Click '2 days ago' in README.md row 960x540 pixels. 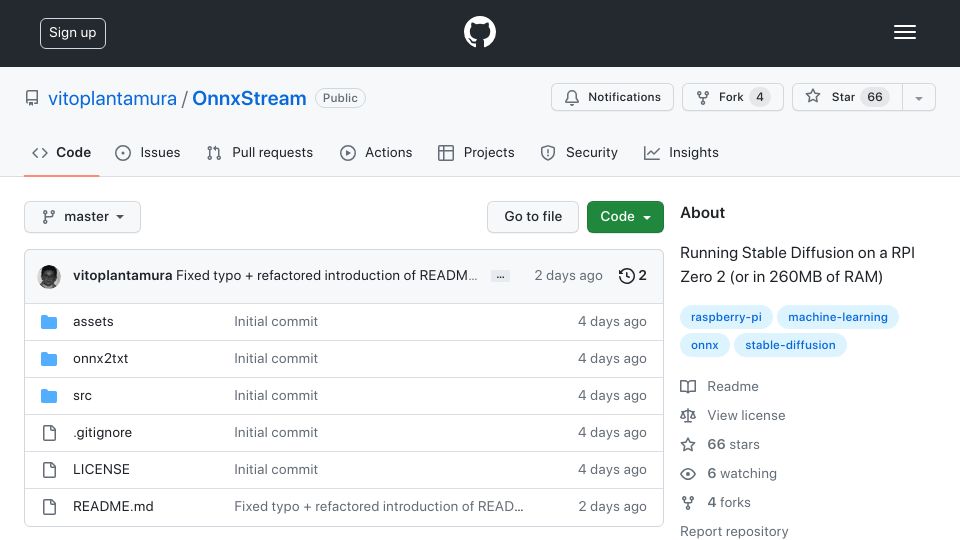(612, 506)
